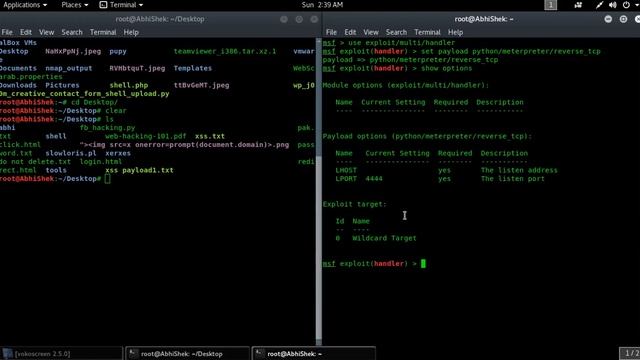Viewport: 640px width, 360px height.
Task: Click the 1/2 workspace switcher in bottom panel
Action: [x=630, y=353]
